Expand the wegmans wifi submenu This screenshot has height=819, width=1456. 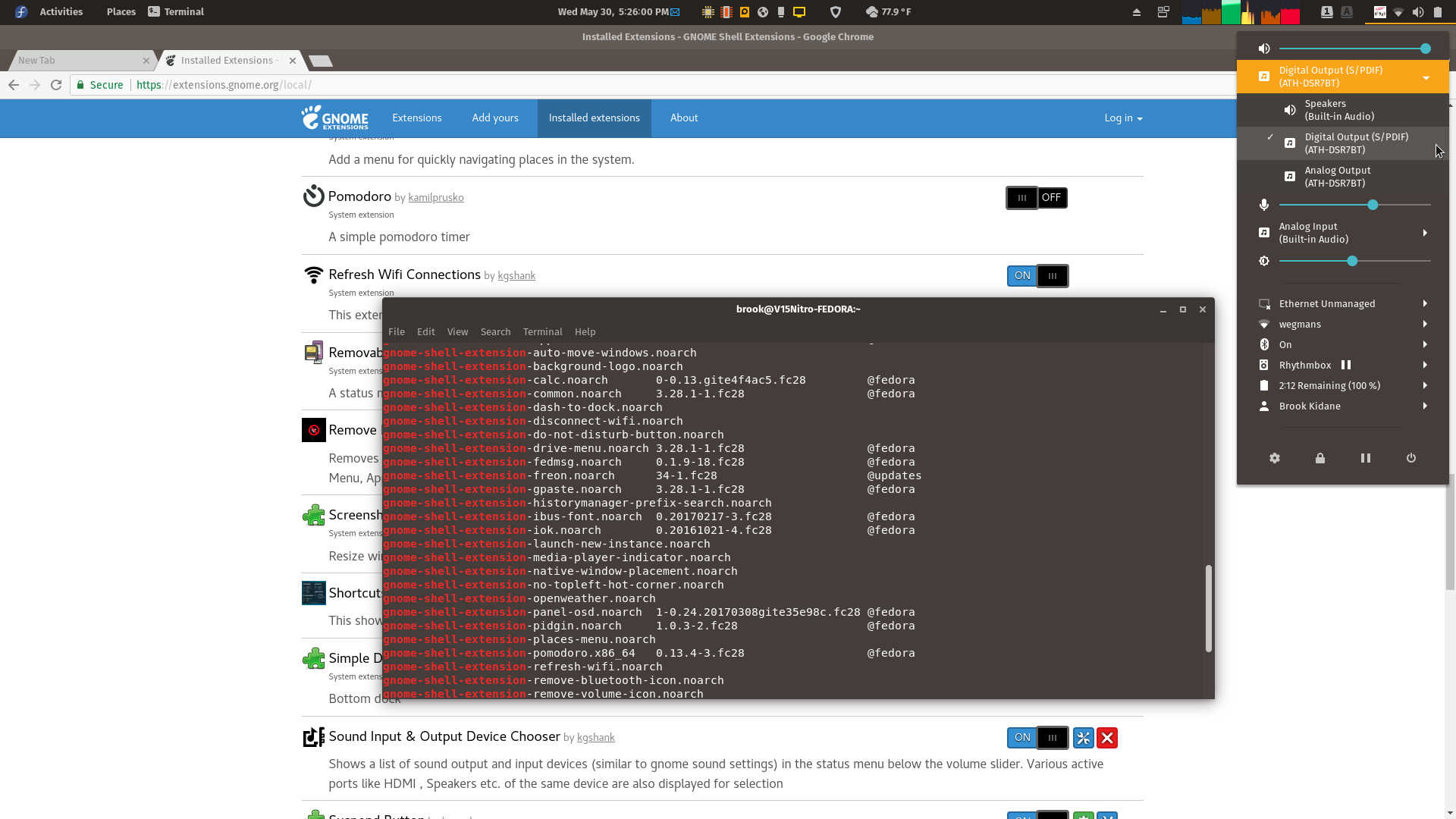(x=1343, y=324)
